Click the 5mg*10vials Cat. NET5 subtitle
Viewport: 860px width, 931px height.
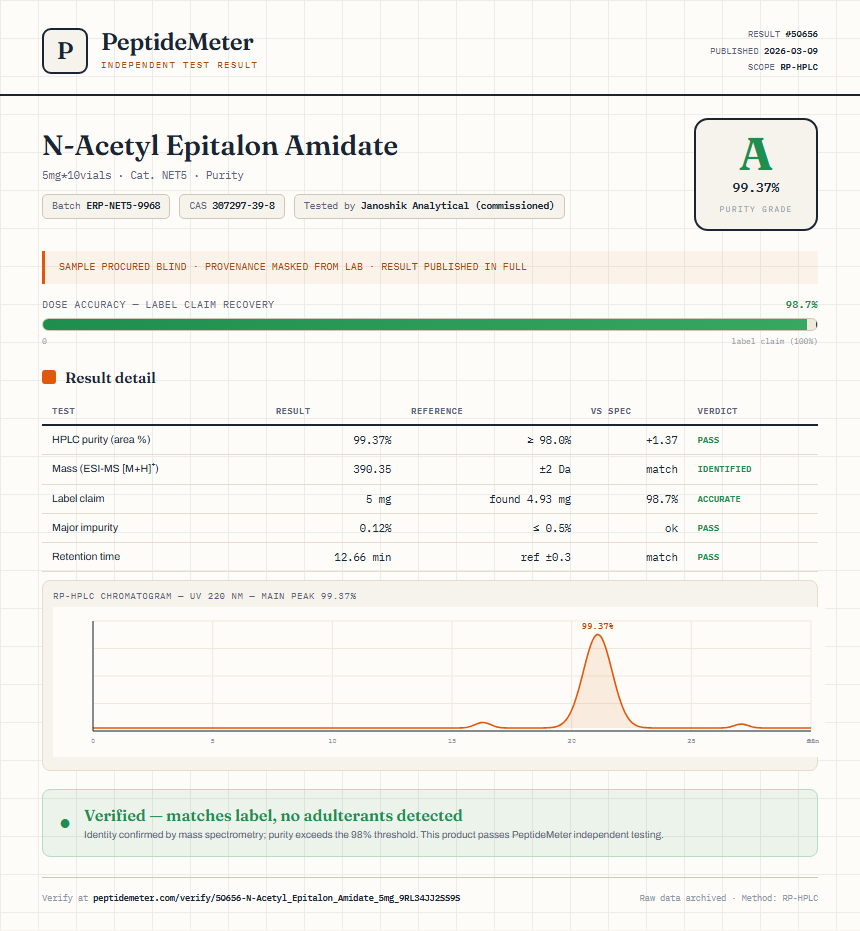[x=143, y=175]
